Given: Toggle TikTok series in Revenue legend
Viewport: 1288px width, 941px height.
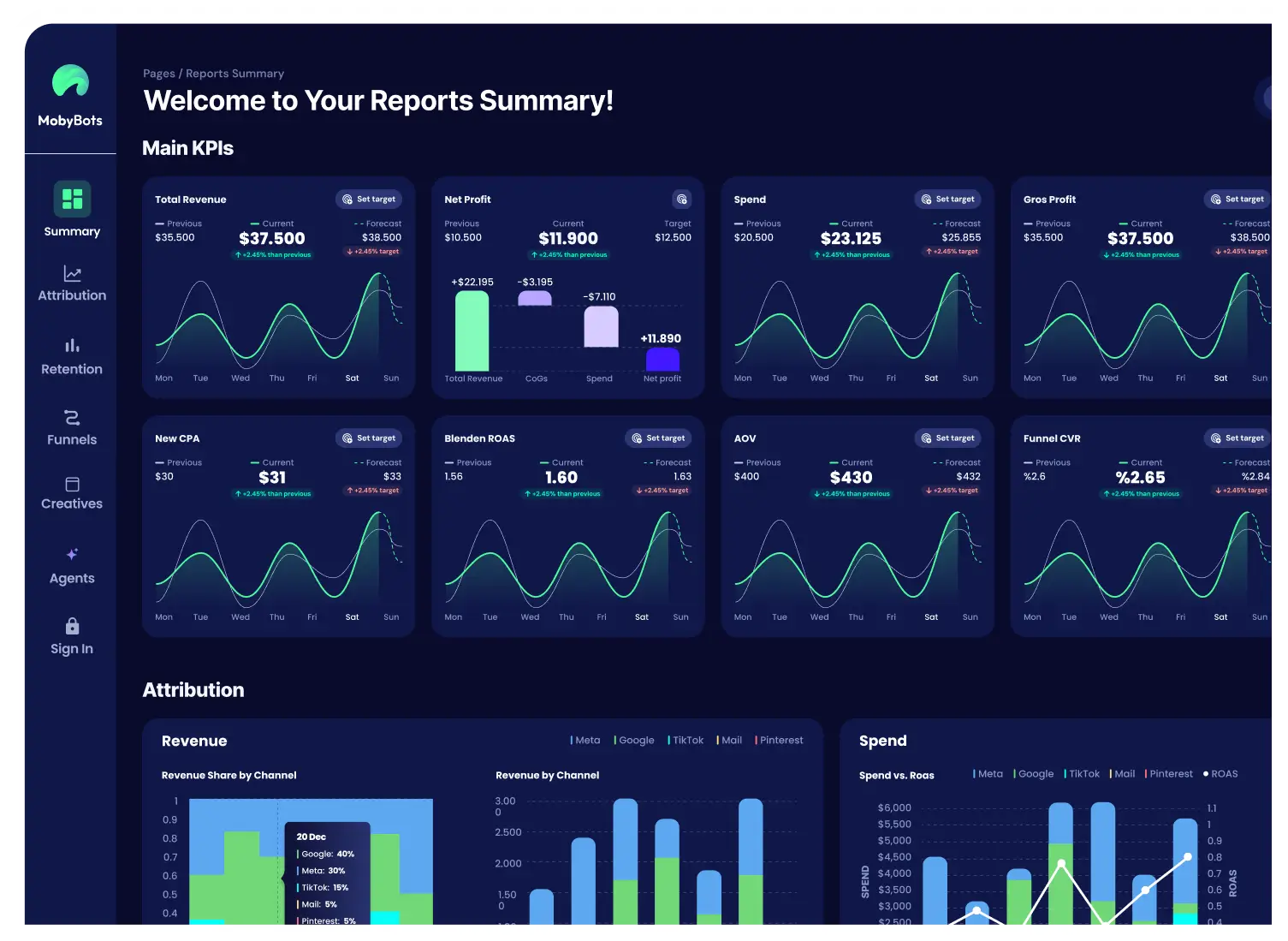Looking at the screenshot, I should click(x=686, y=741).
